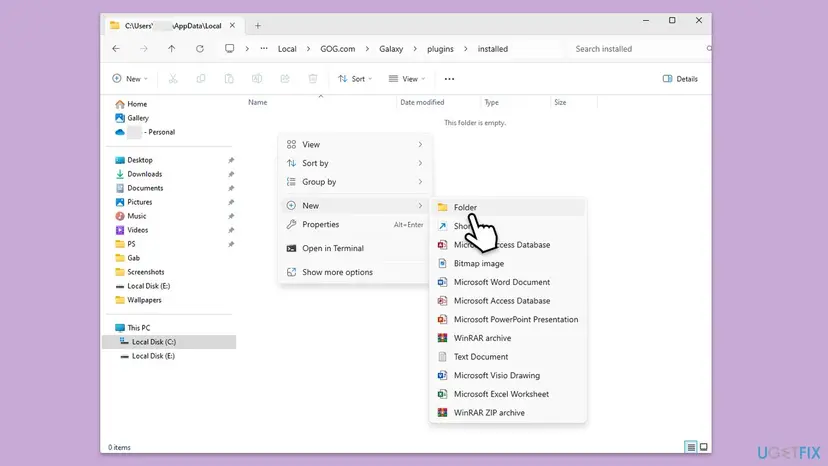Viewport: 828px width, 466px height.
Task: Create a new WinRAR archive
Action: (x=508, y=338)
